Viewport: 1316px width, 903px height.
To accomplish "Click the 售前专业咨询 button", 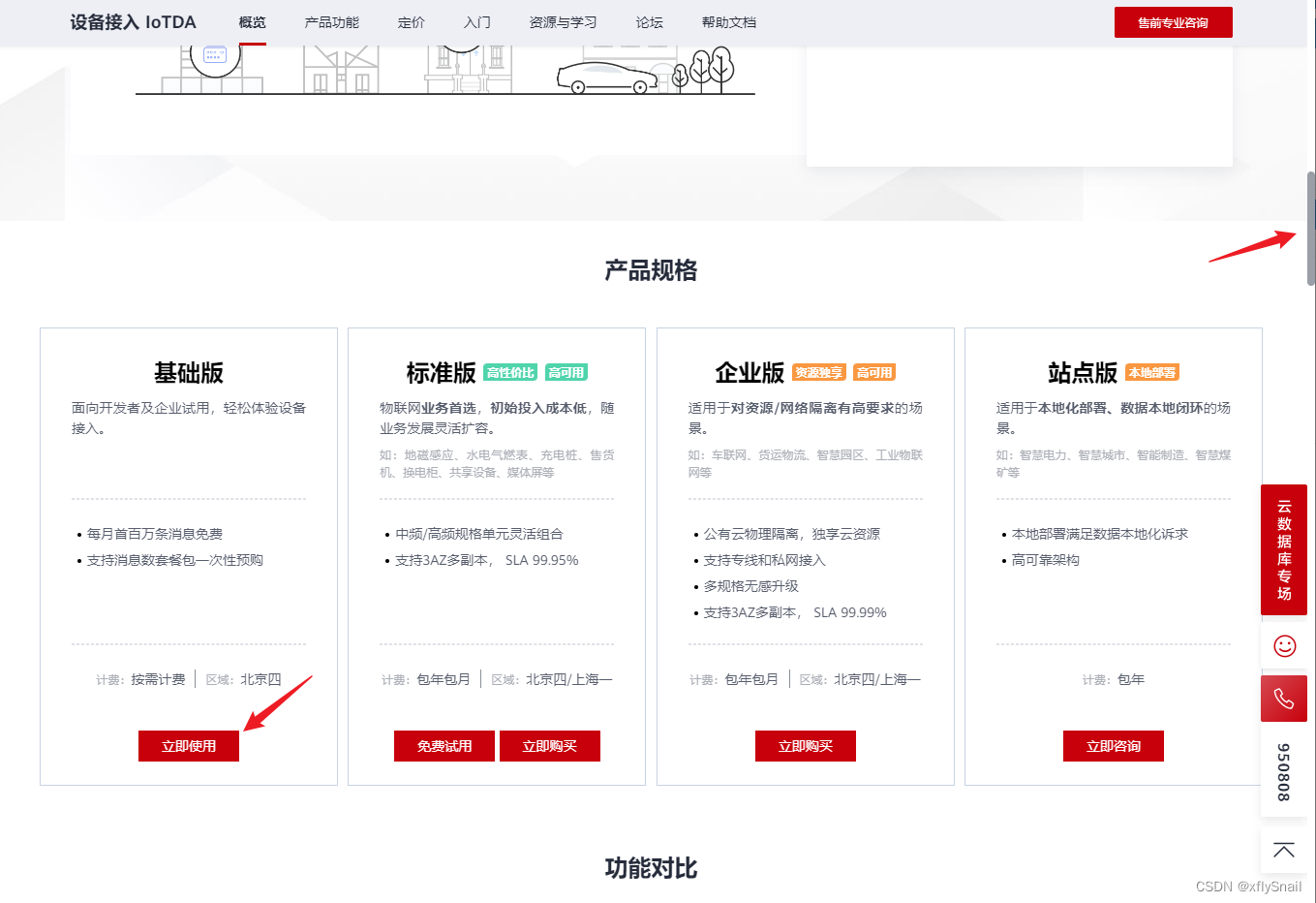I will click(x=1174, y=22).
